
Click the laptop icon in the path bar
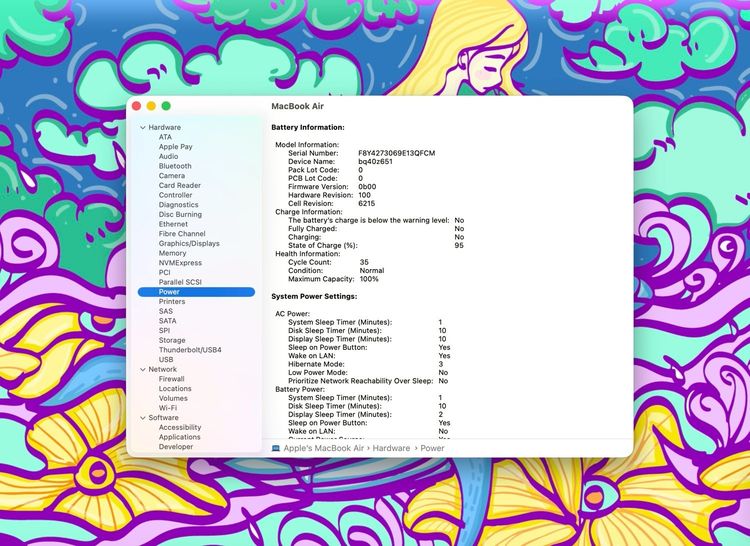click(276, 449)
